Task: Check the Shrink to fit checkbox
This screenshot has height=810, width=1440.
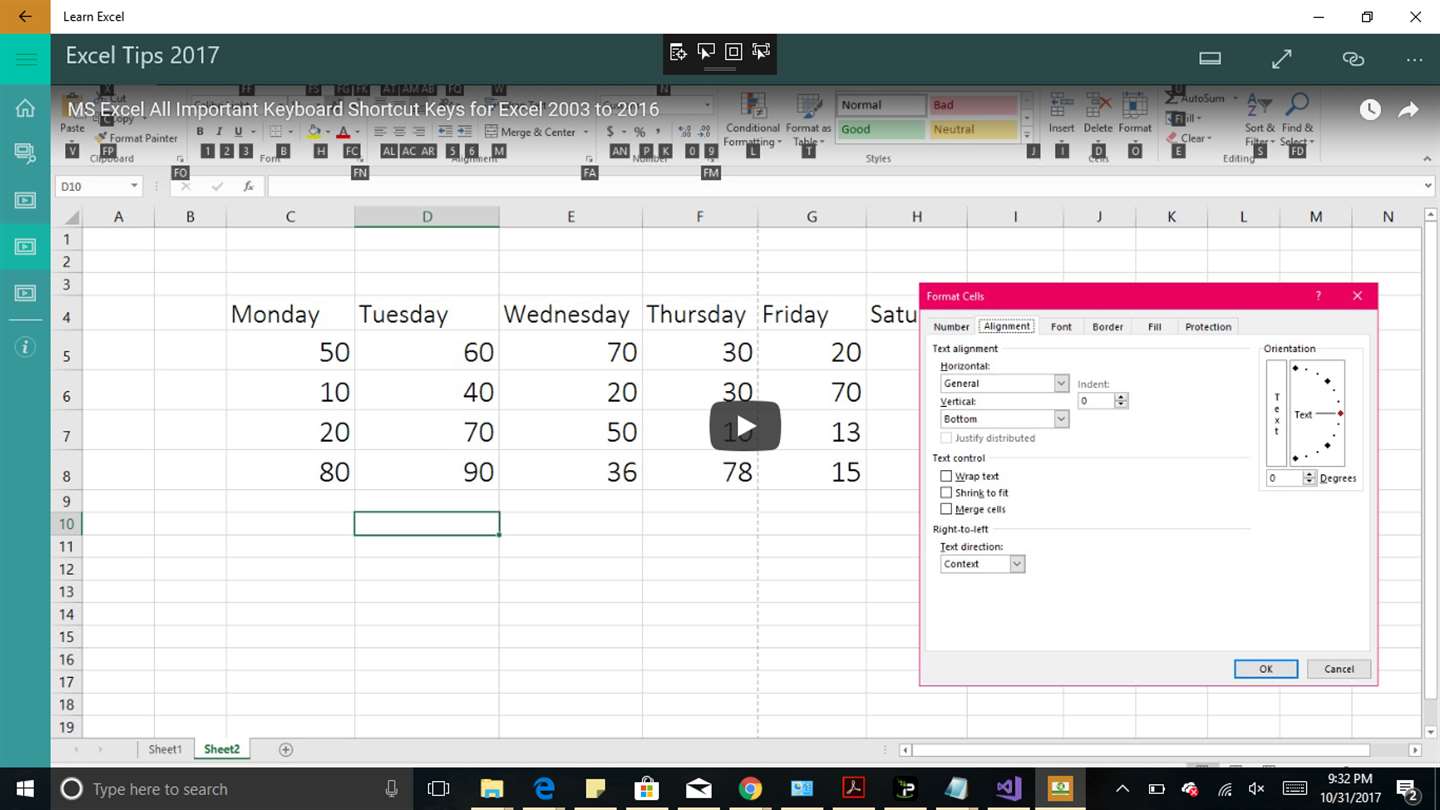Action: point(946,492)
